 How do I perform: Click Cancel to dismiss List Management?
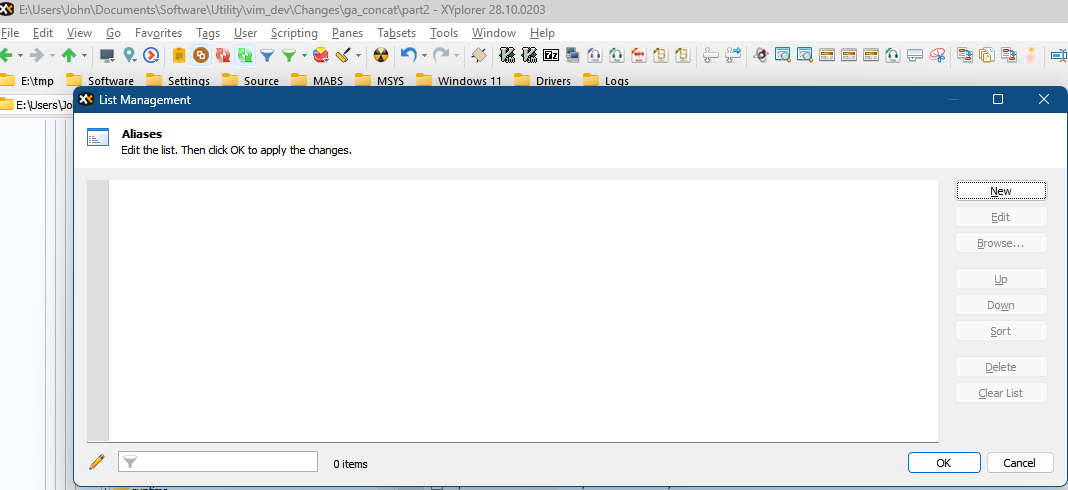pyautogui.click(x=1019, y=463)
